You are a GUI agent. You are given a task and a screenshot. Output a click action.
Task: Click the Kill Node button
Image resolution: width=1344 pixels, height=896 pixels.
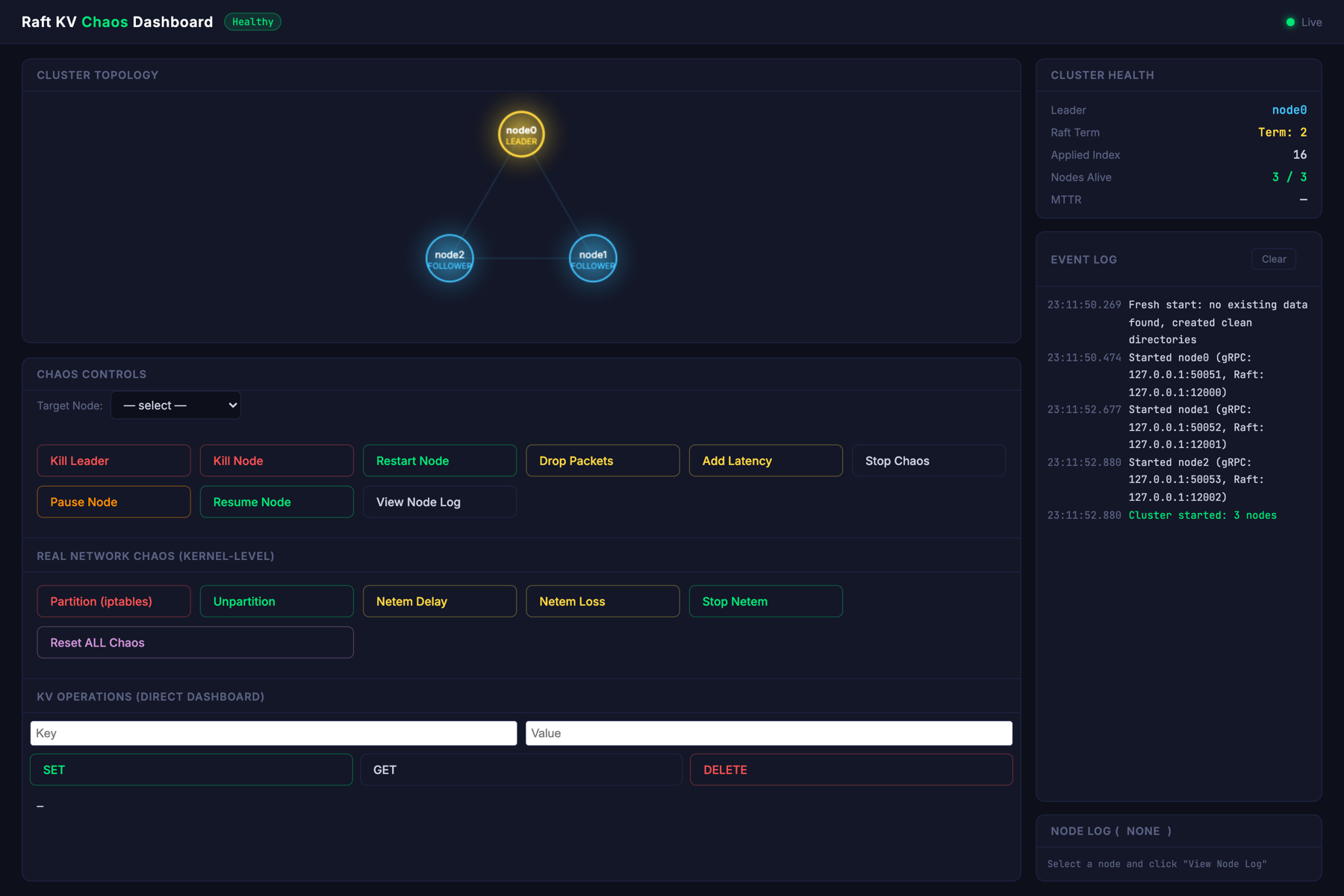tap(276, 461)
